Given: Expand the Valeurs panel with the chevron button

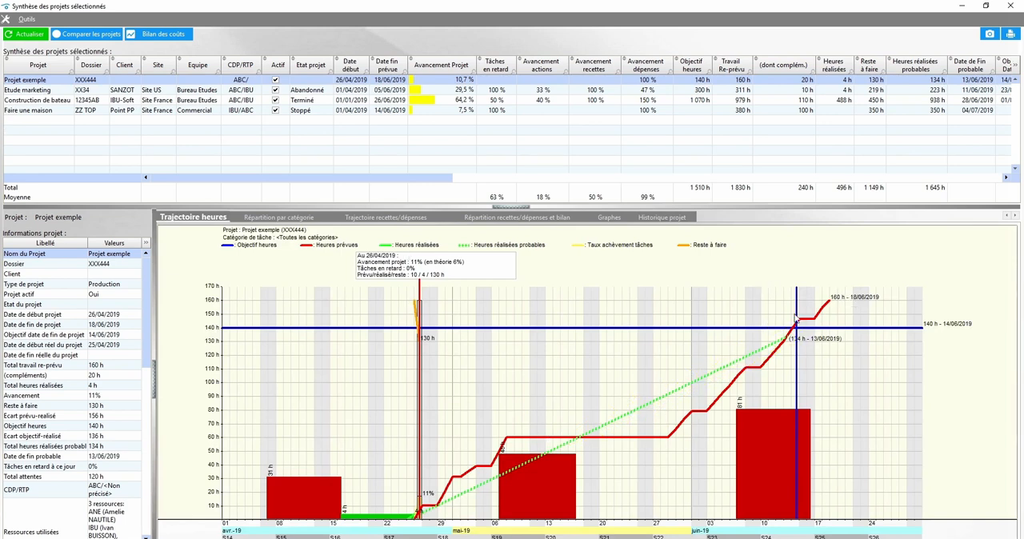Looking at the screenshot, I should pos(146,243).
